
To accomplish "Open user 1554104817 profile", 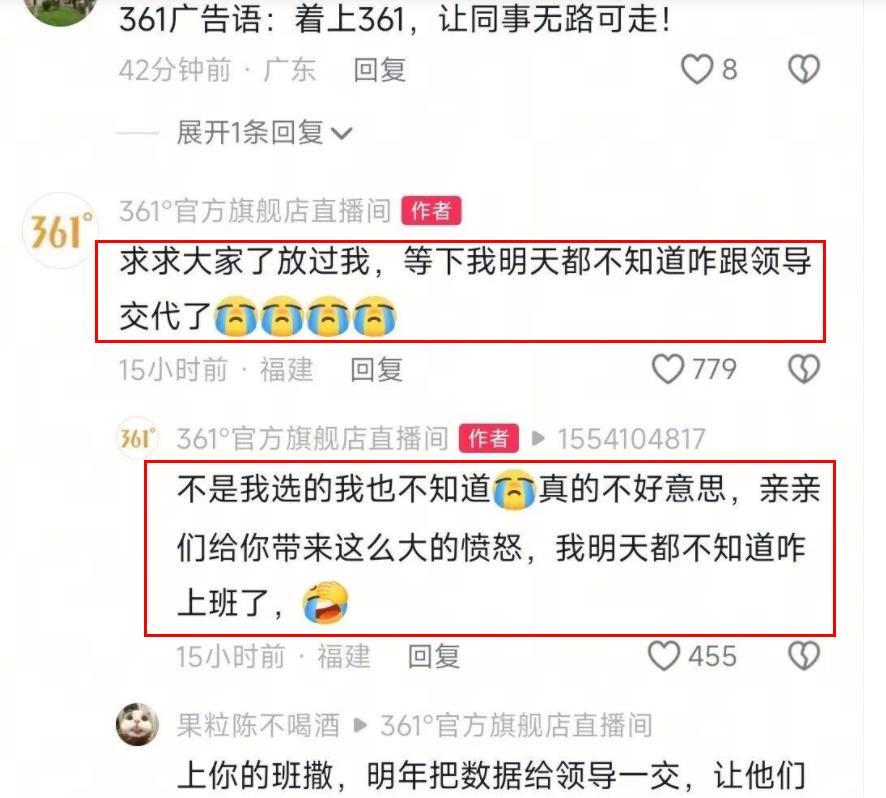I will click(x=632, y=439).
